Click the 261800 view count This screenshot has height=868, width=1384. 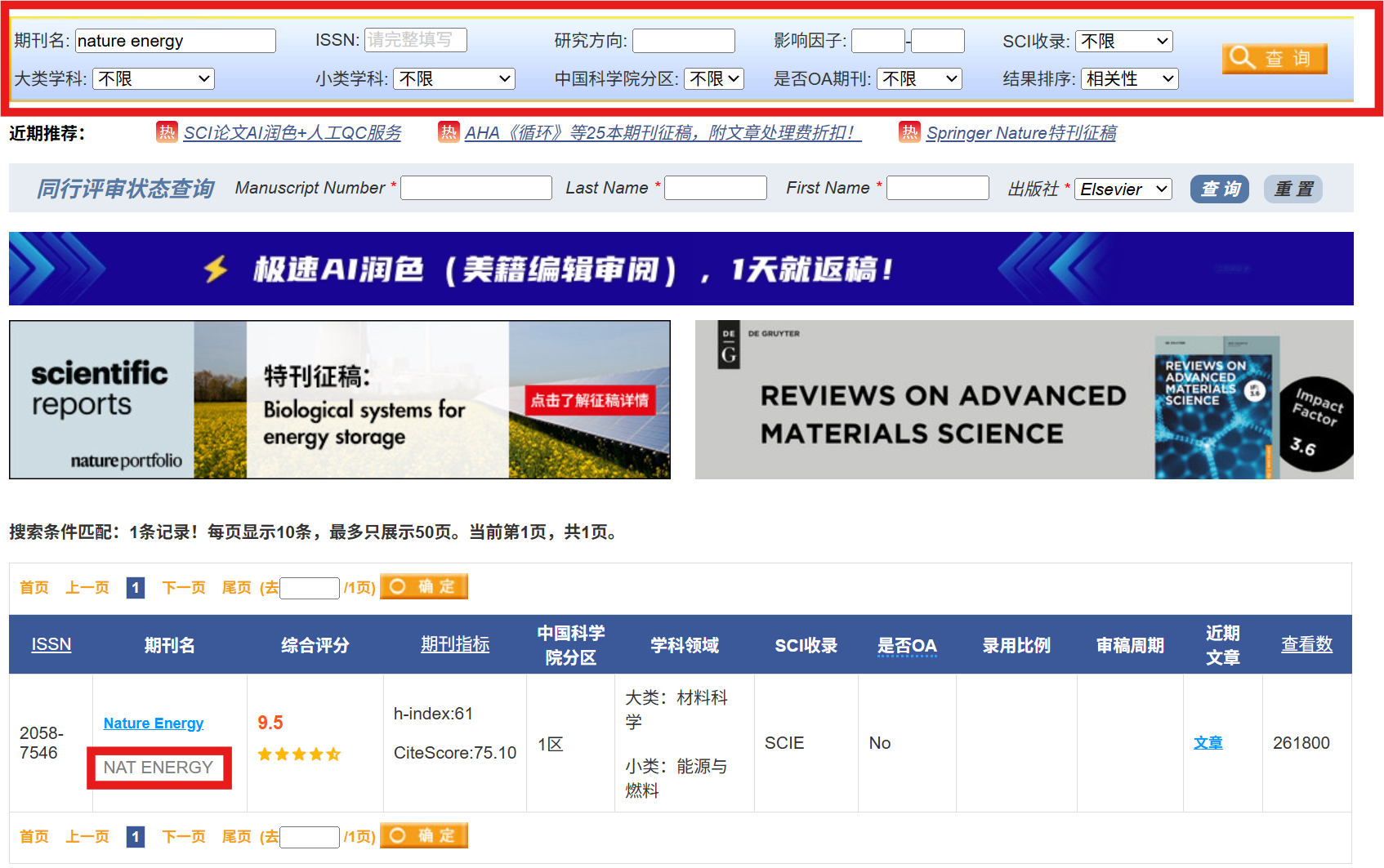[x=1301, y=743]
